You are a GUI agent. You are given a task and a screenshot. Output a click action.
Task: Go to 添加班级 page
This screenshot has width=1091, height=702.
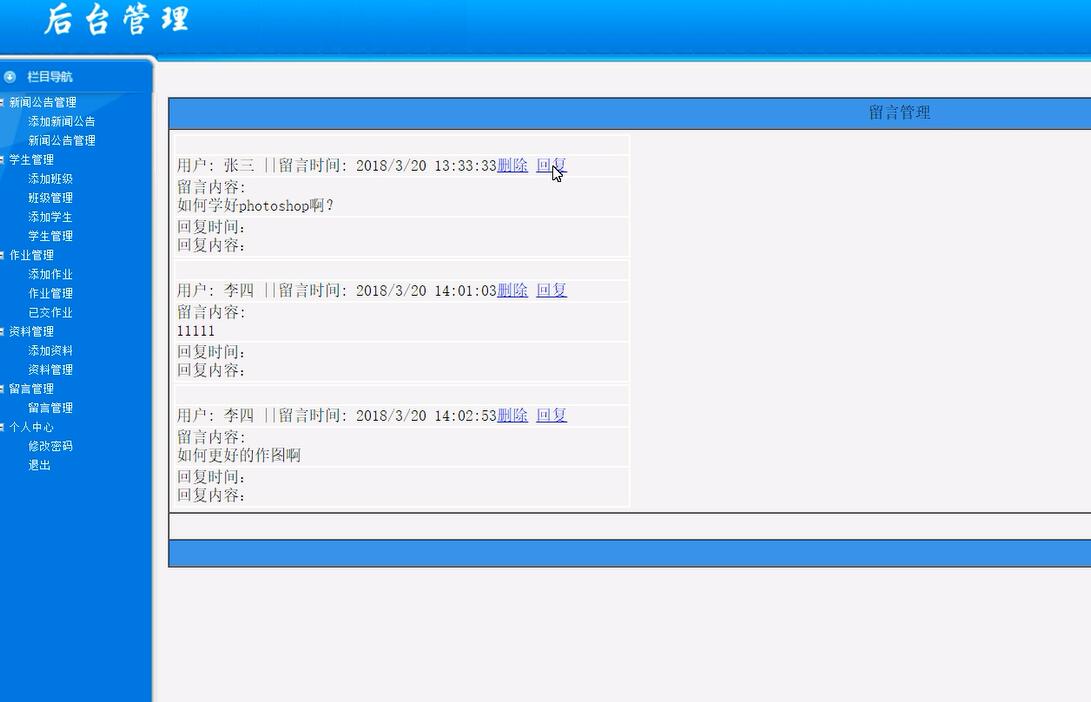pyautogui.click(x=50, y=178)
